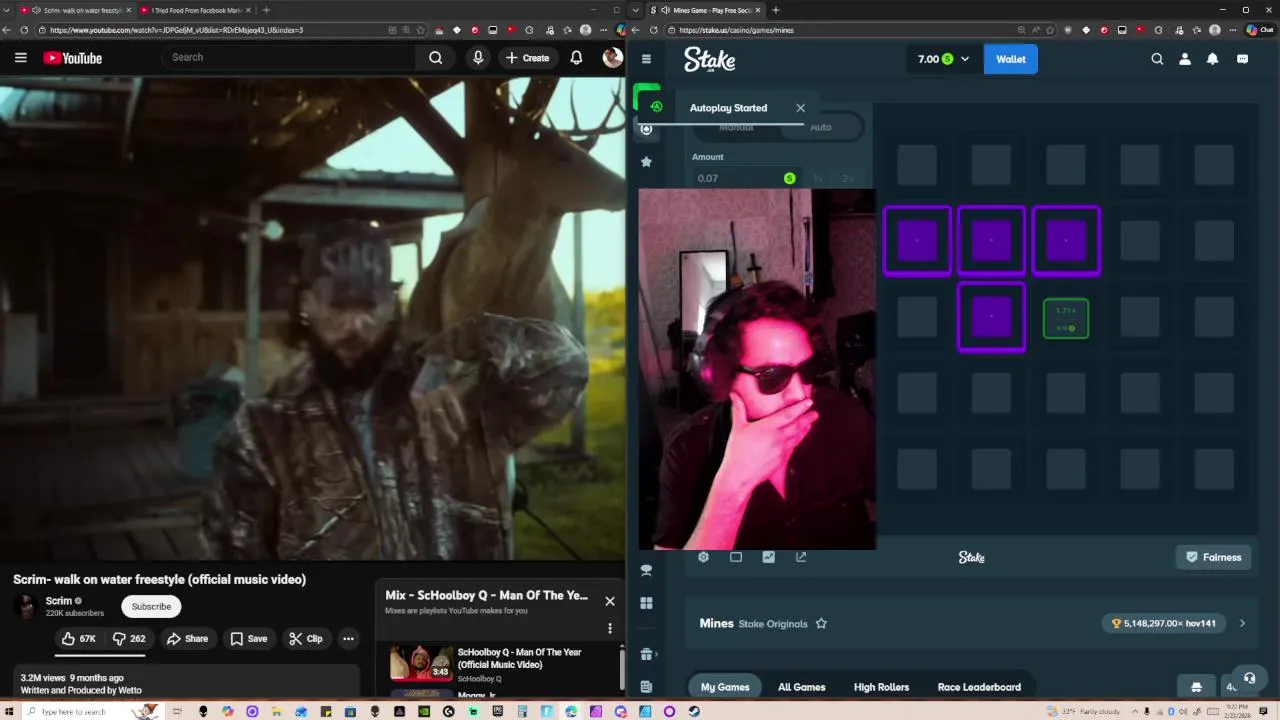This screenshot has height=720, width=1280.
Task: Open the 5,148,297.00× hov141 top win badge
Action: 1163,623
